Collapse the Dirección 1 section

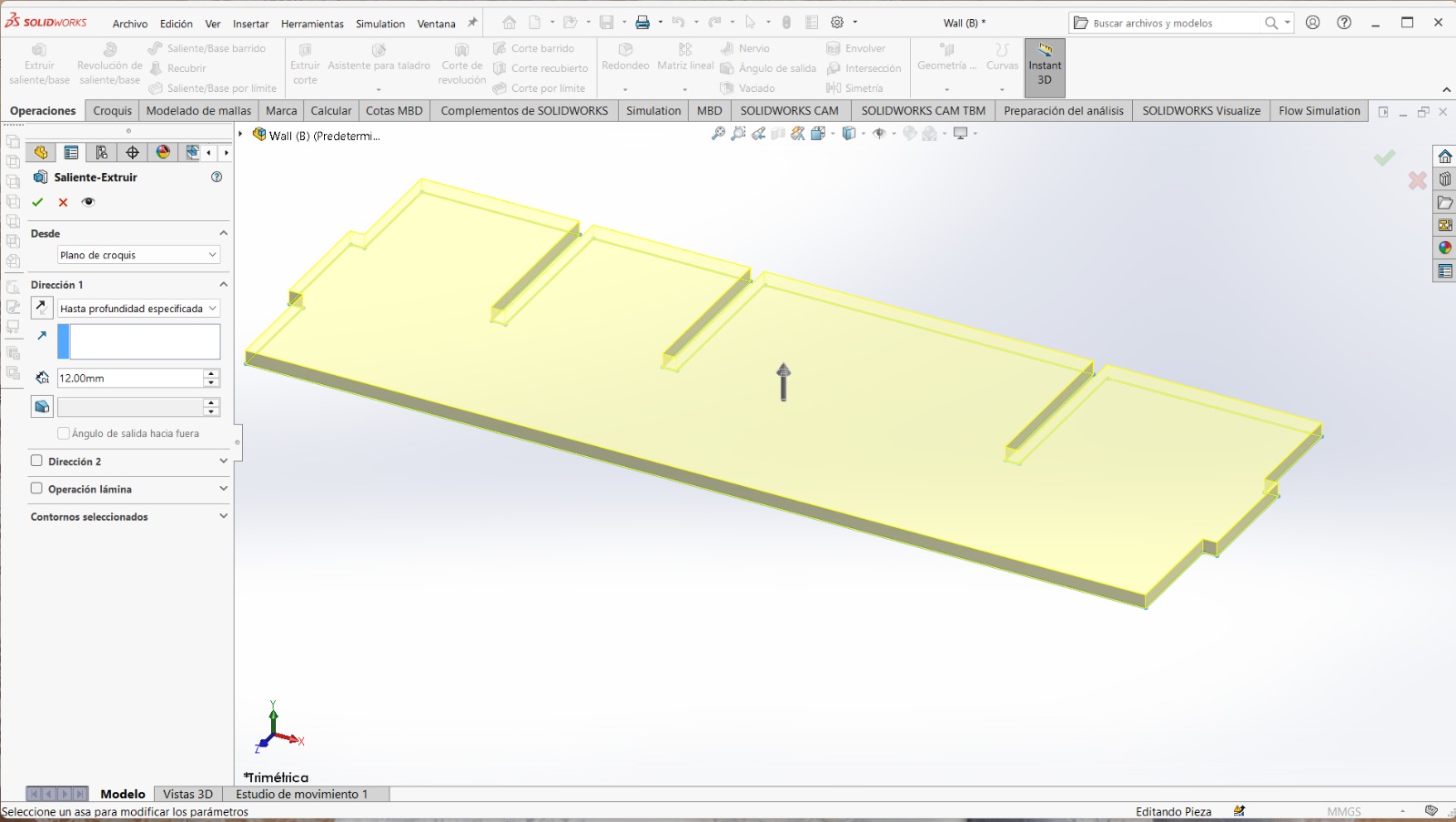[x=223, y=284]
